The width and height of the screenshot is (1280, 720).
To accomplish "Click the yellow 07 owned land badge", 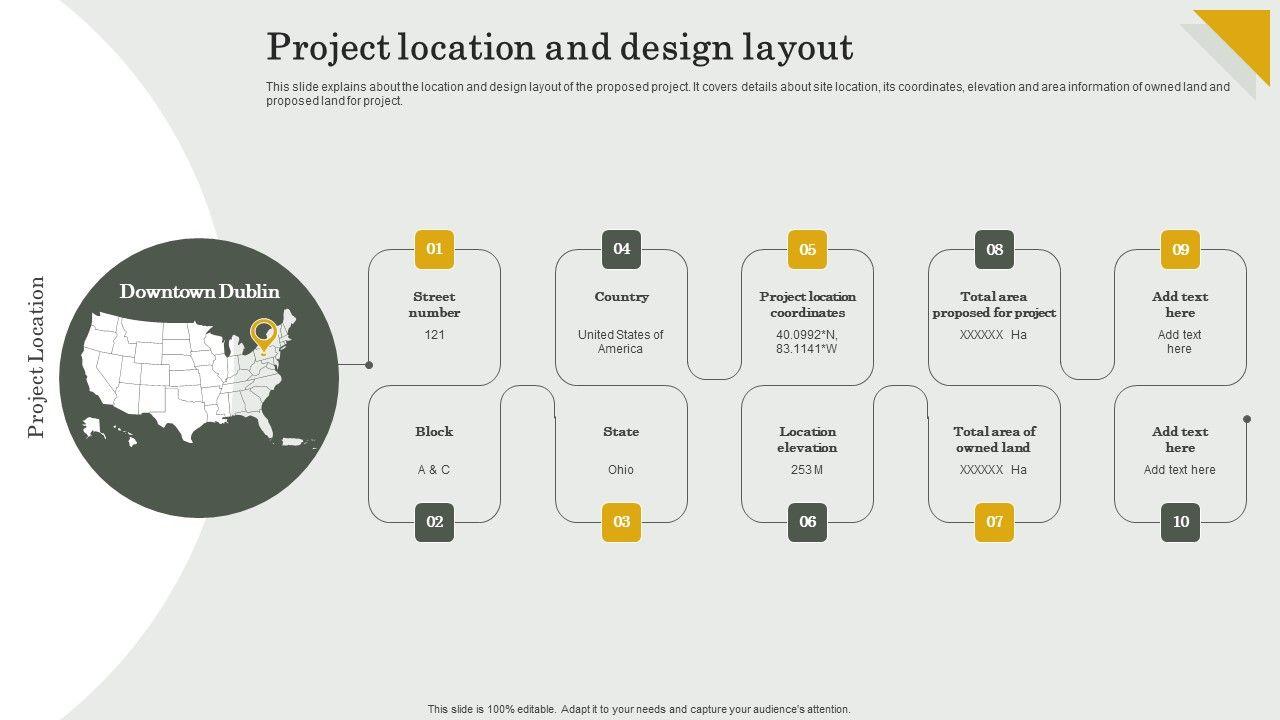I will 994,522.
